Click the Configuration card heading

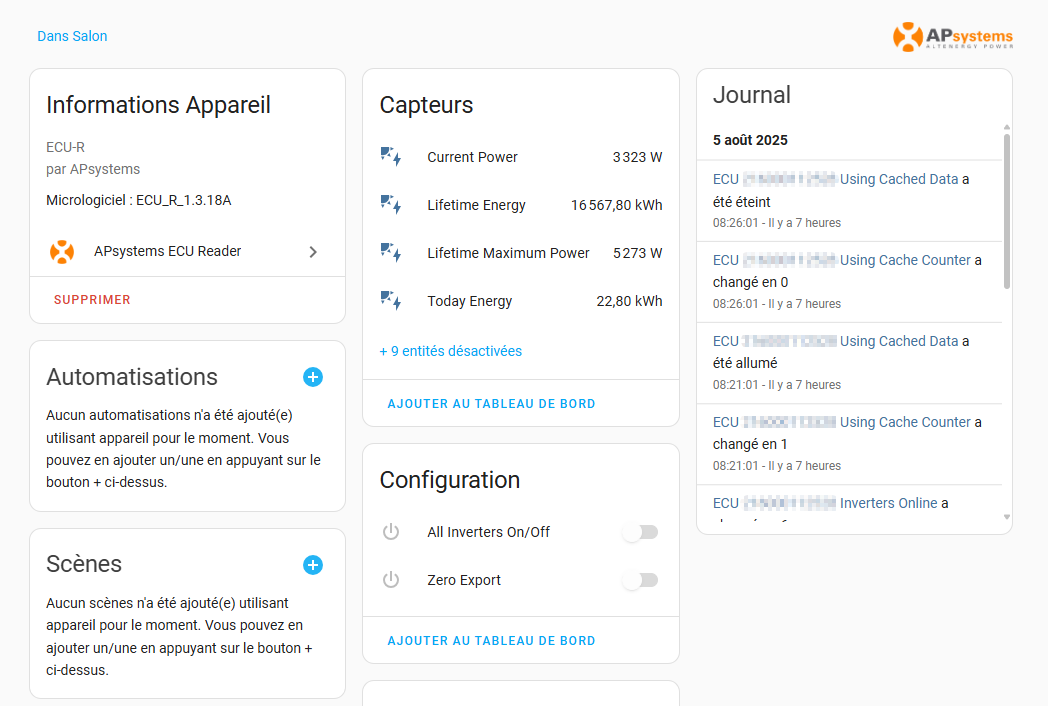pos(449,480)
